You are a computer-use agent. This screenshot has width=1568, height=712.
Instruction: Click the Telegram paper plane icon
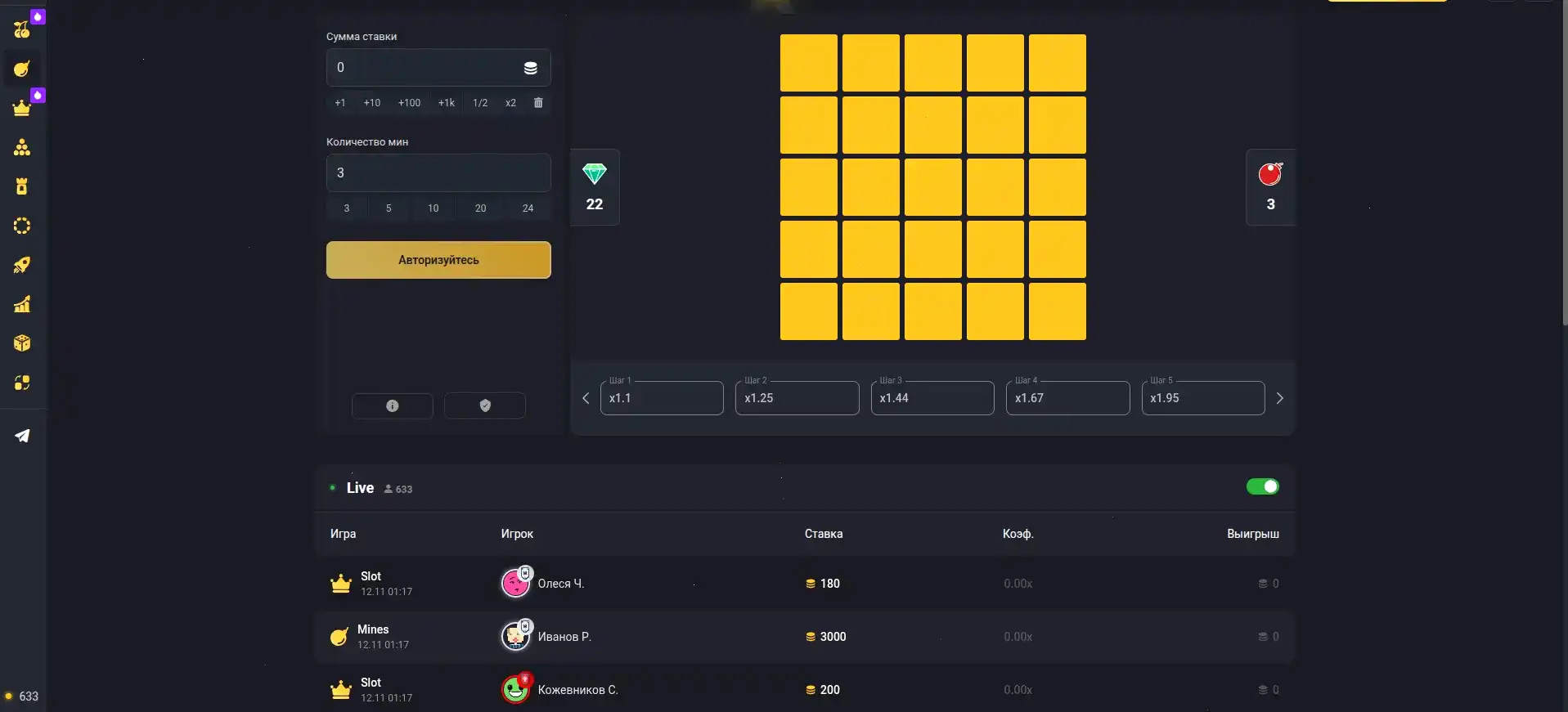pos(22,436)
